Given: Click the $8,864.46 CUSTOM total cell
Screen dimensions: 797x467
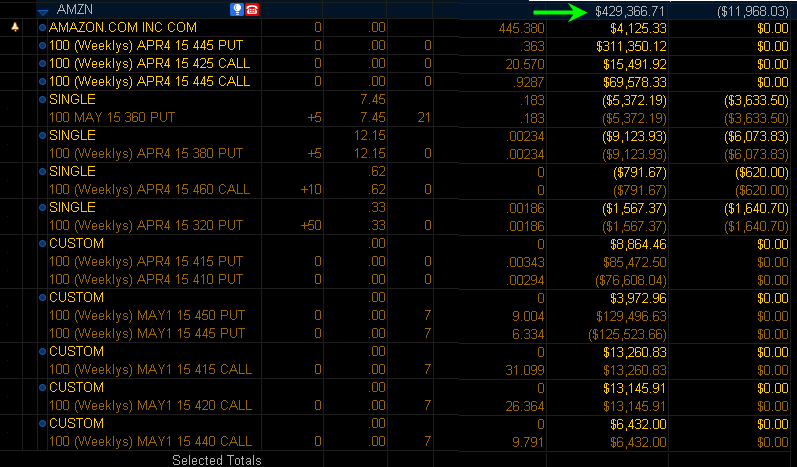Looking at the screenshot, I should tap(638, 244).
